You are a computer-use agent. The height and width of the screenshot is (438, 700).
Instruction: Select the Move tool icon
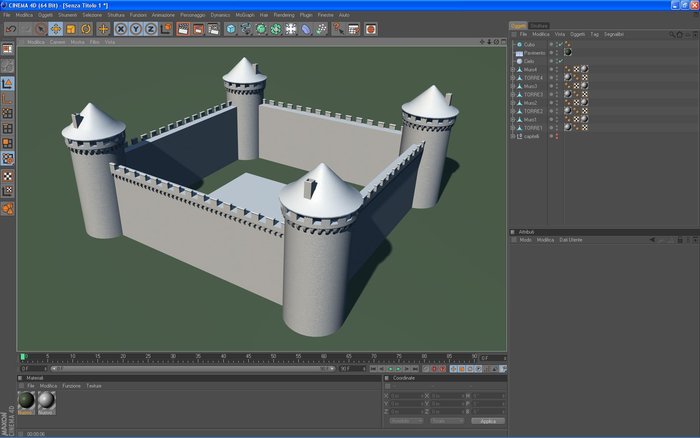click(56, 29)
